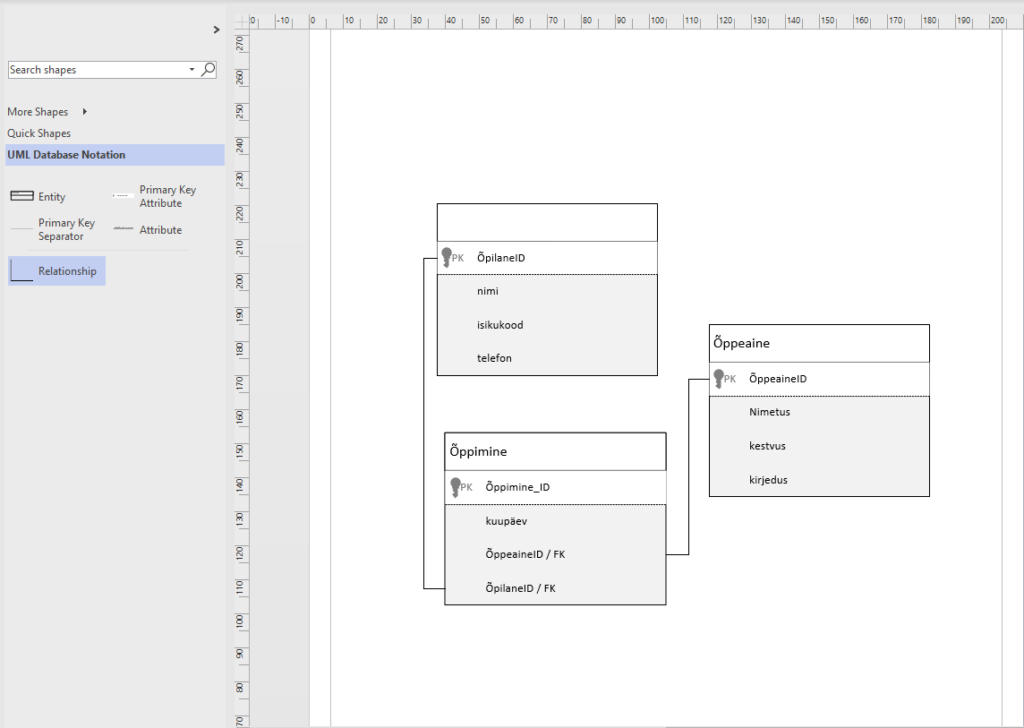Viewport: 1024px width, 728px height.
Task: Select the UML Database Notation stencil
Action: pos(67,155)
